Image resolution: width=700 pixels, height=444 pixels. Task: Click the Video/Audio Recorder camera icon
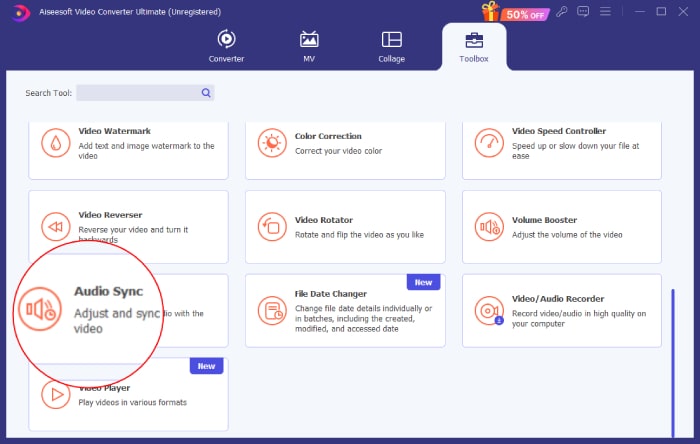tap(489, 311)
